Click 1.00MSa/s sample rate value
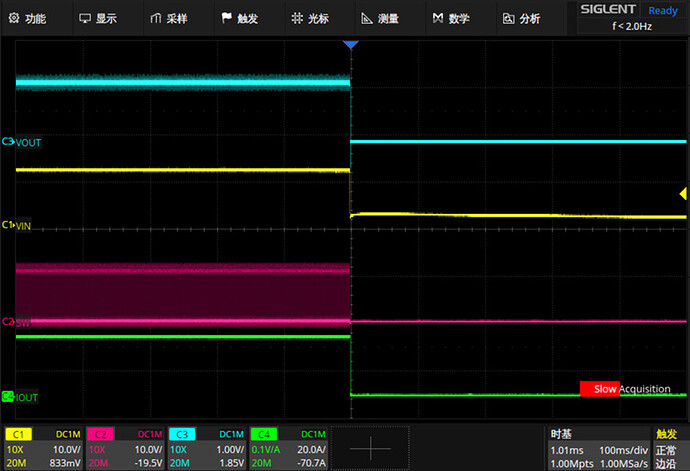This screenshot has width=690, height=471. click(624, 464)
